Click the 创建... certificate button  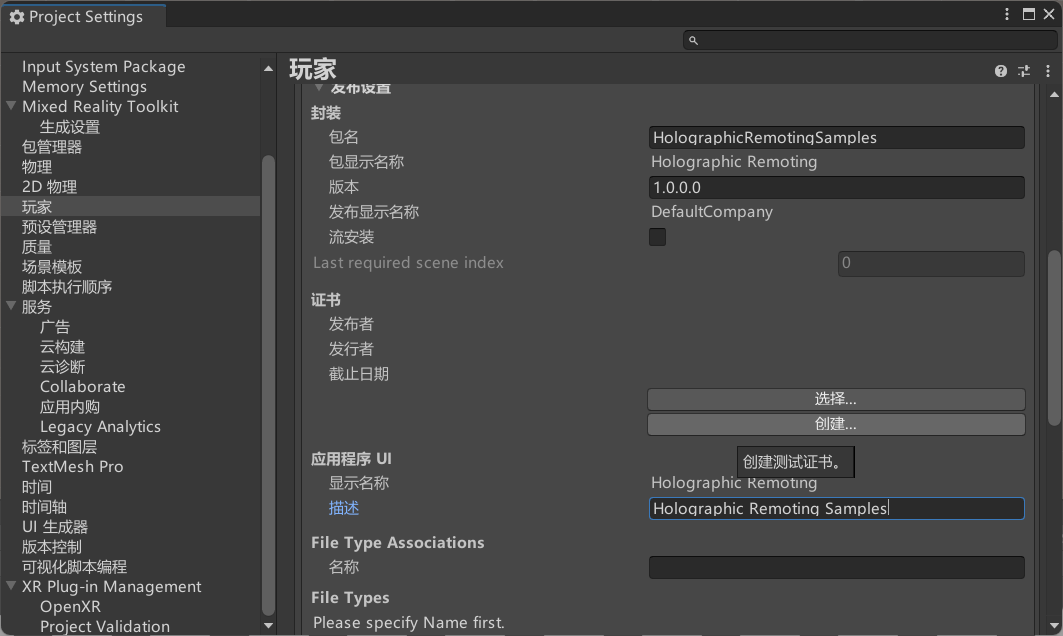[x=836, y=424]
